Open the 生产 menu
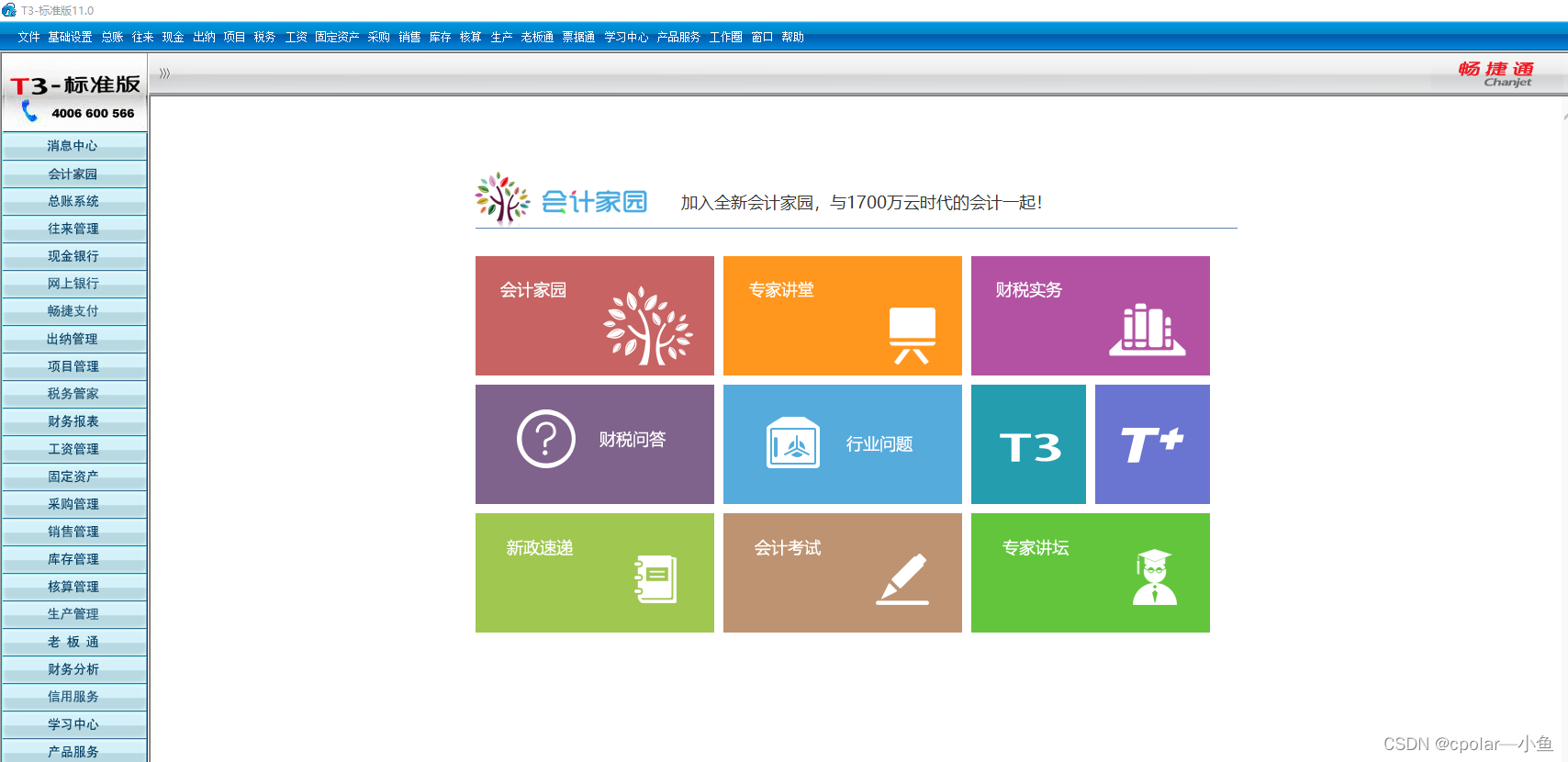Viewport: 1568px width, 762px height. point(501,37)
